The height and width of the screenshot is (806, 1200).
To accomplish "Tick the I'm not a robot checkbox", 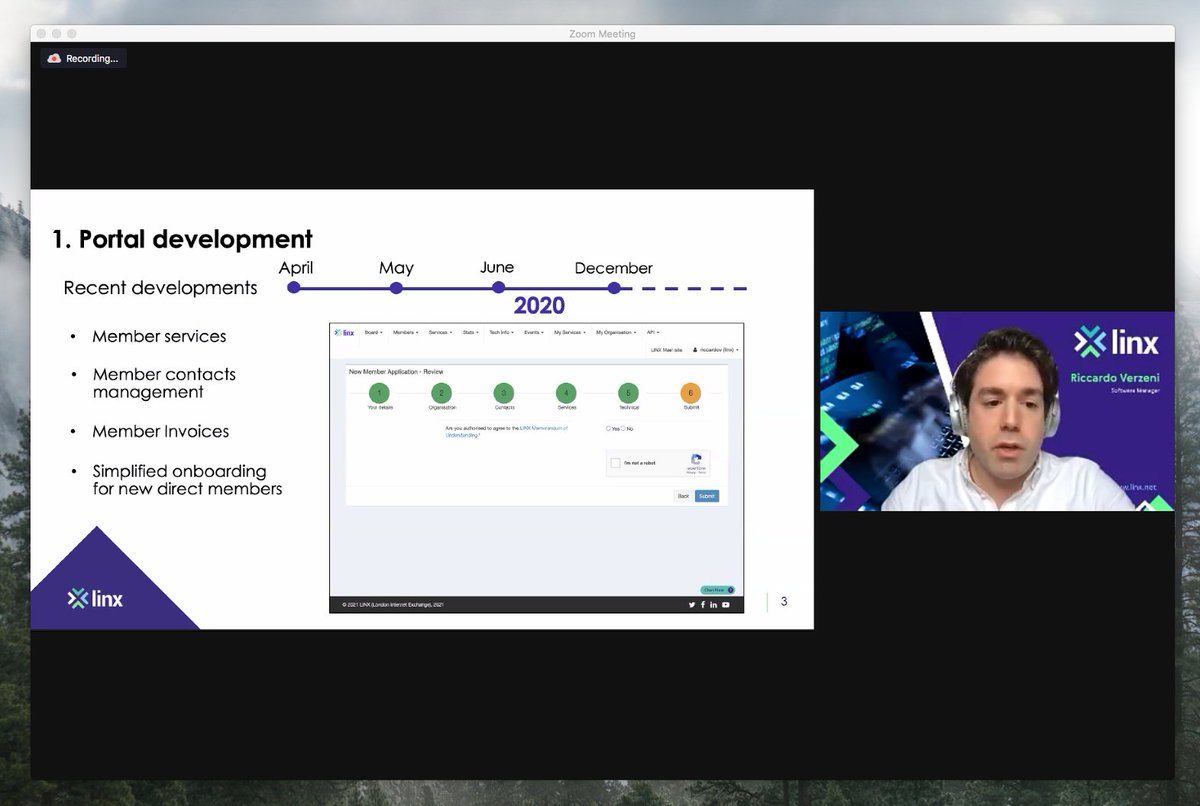I will pyautogui.click(x=616, y=463).
